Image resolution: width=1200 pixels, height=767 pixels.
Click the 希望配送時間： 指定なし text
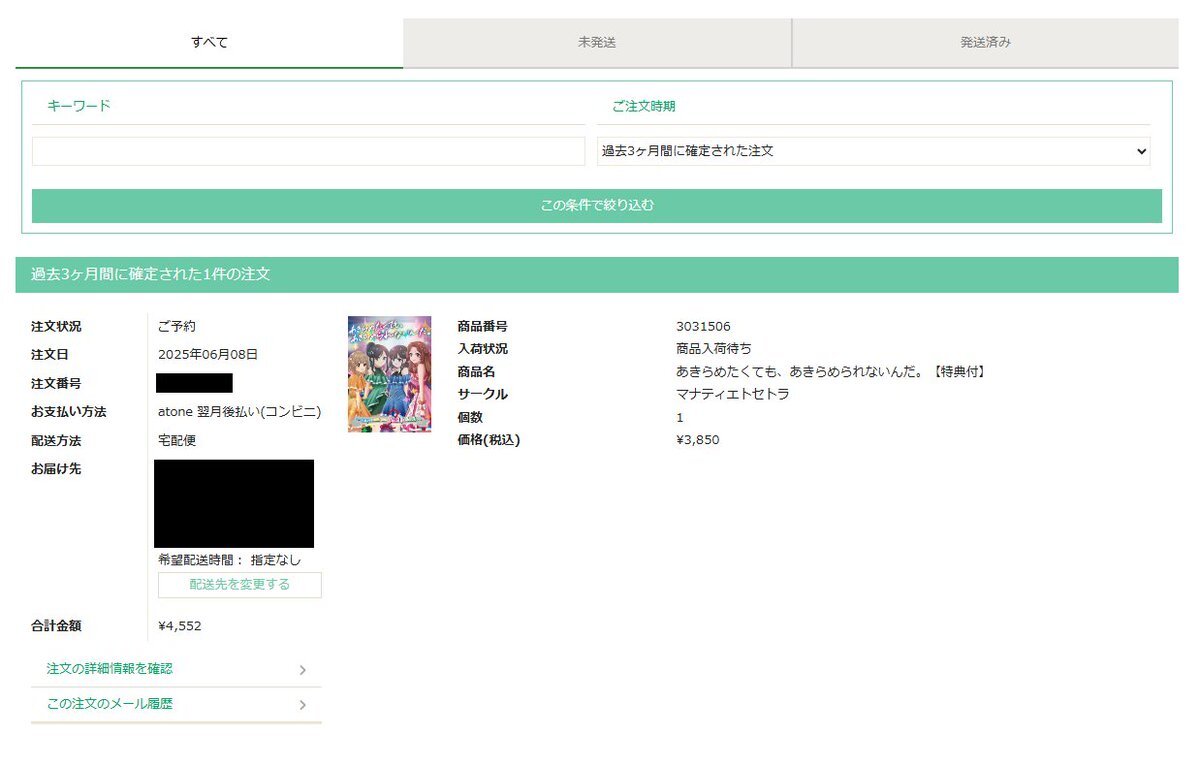click(x=229, y=560)
